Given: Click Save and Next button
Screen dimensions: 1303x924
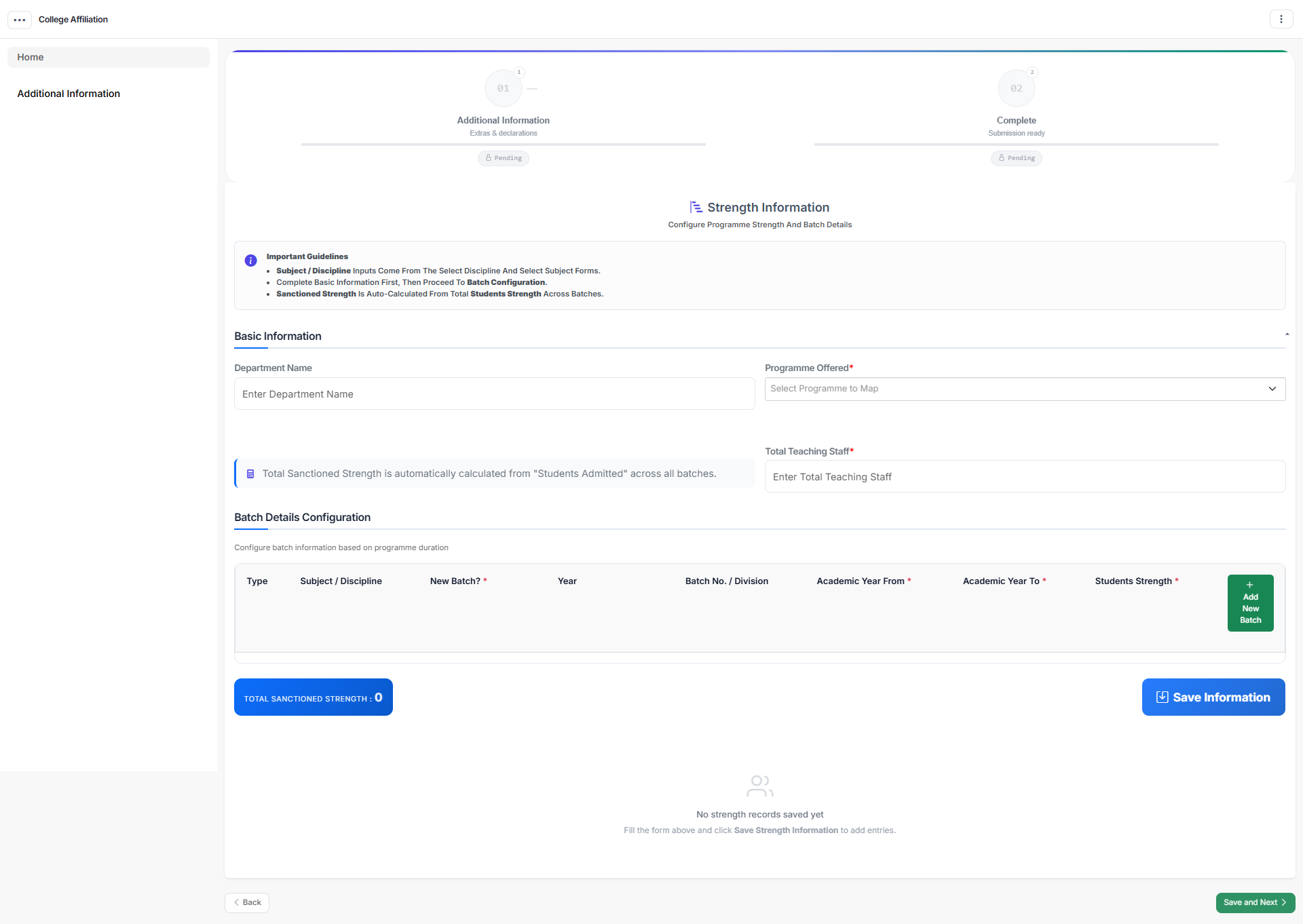Looking at the screenshot, I should point(1255,902).
